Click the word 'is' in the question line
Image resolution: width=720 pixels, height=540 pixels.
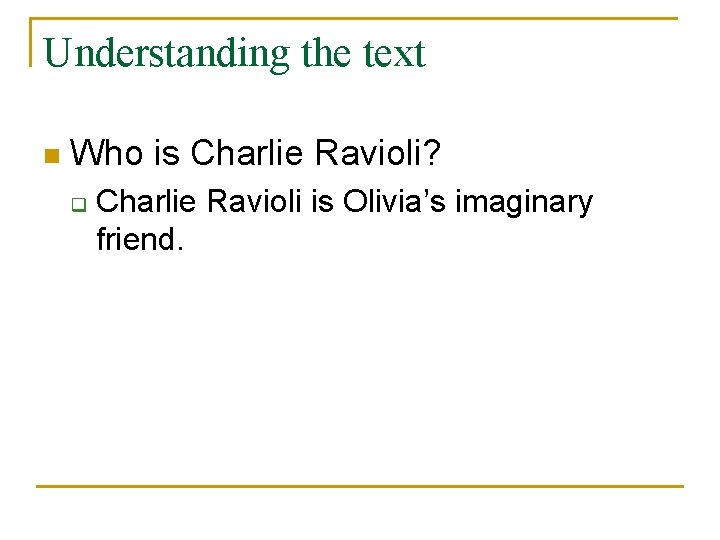coord(167,153)
